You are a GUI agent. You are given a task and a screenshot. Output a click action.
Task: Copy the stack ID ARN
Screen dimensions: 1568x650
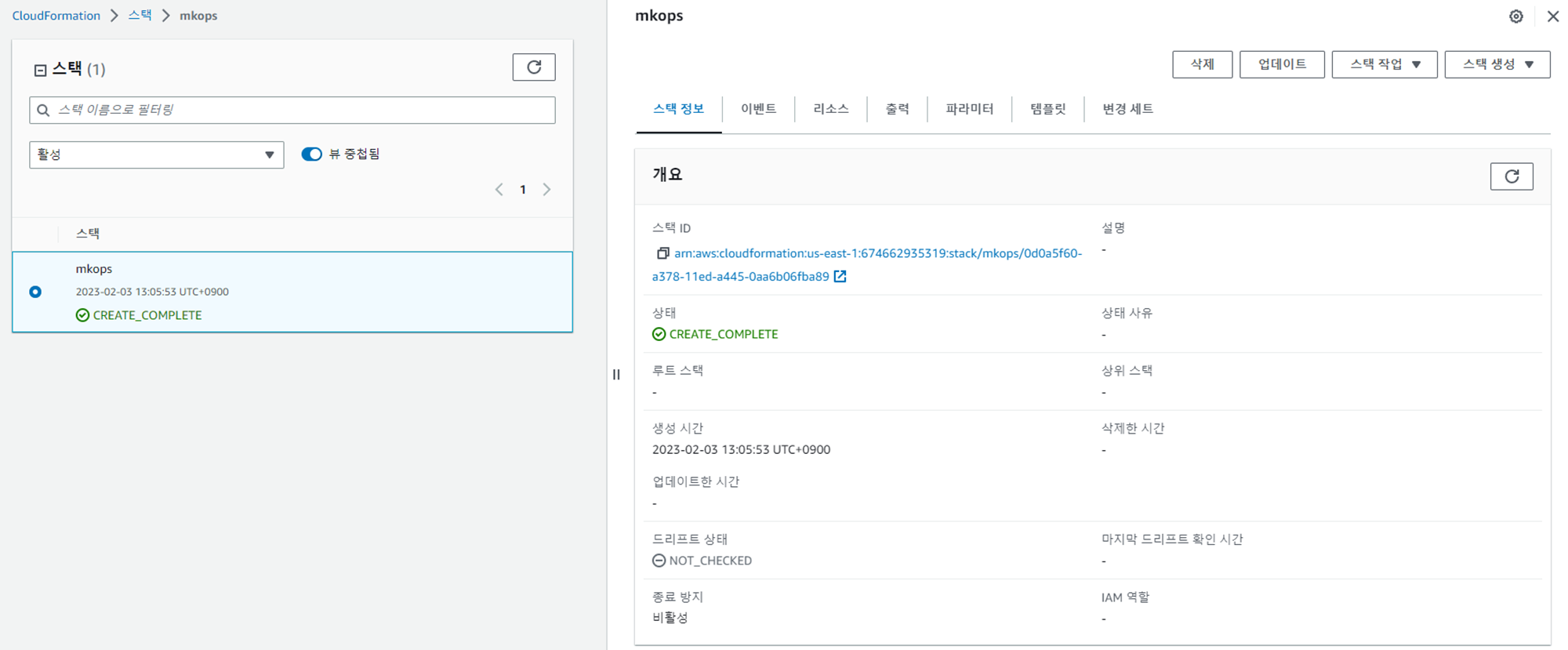pyautogui.click(x=662, y=253)
